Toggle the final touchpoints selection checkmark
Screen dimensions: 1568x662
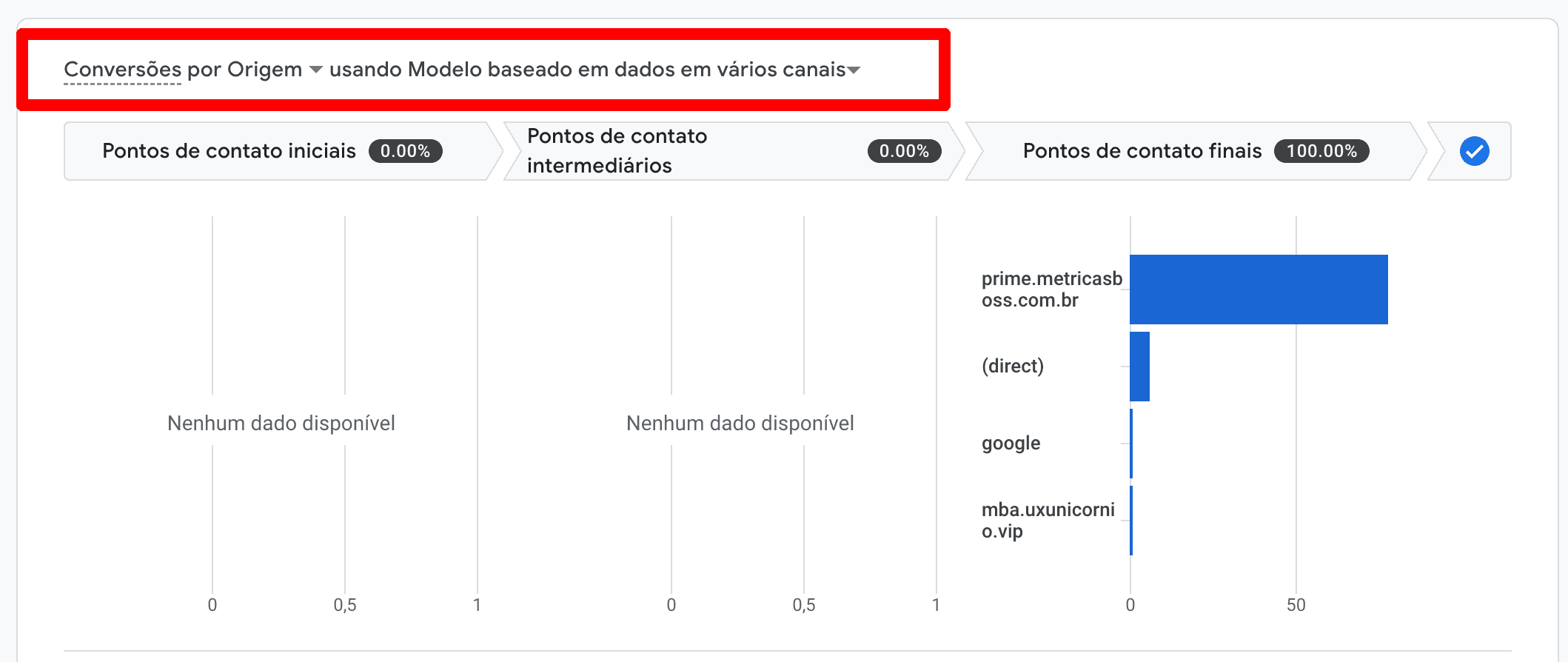pyautogui.click(x=1473, y=151)
